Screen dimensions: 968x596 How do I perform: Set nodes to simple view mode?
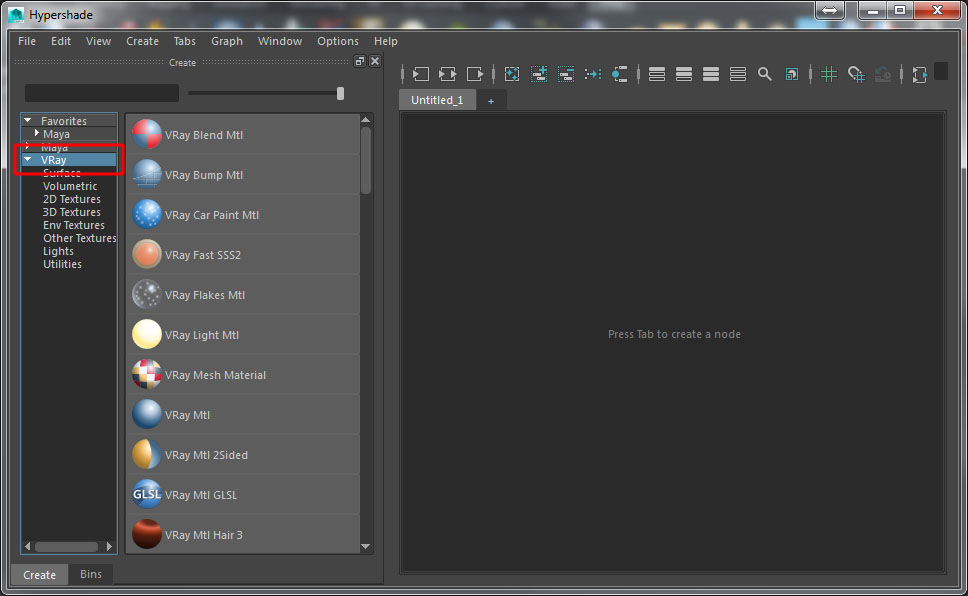(657, 74)
